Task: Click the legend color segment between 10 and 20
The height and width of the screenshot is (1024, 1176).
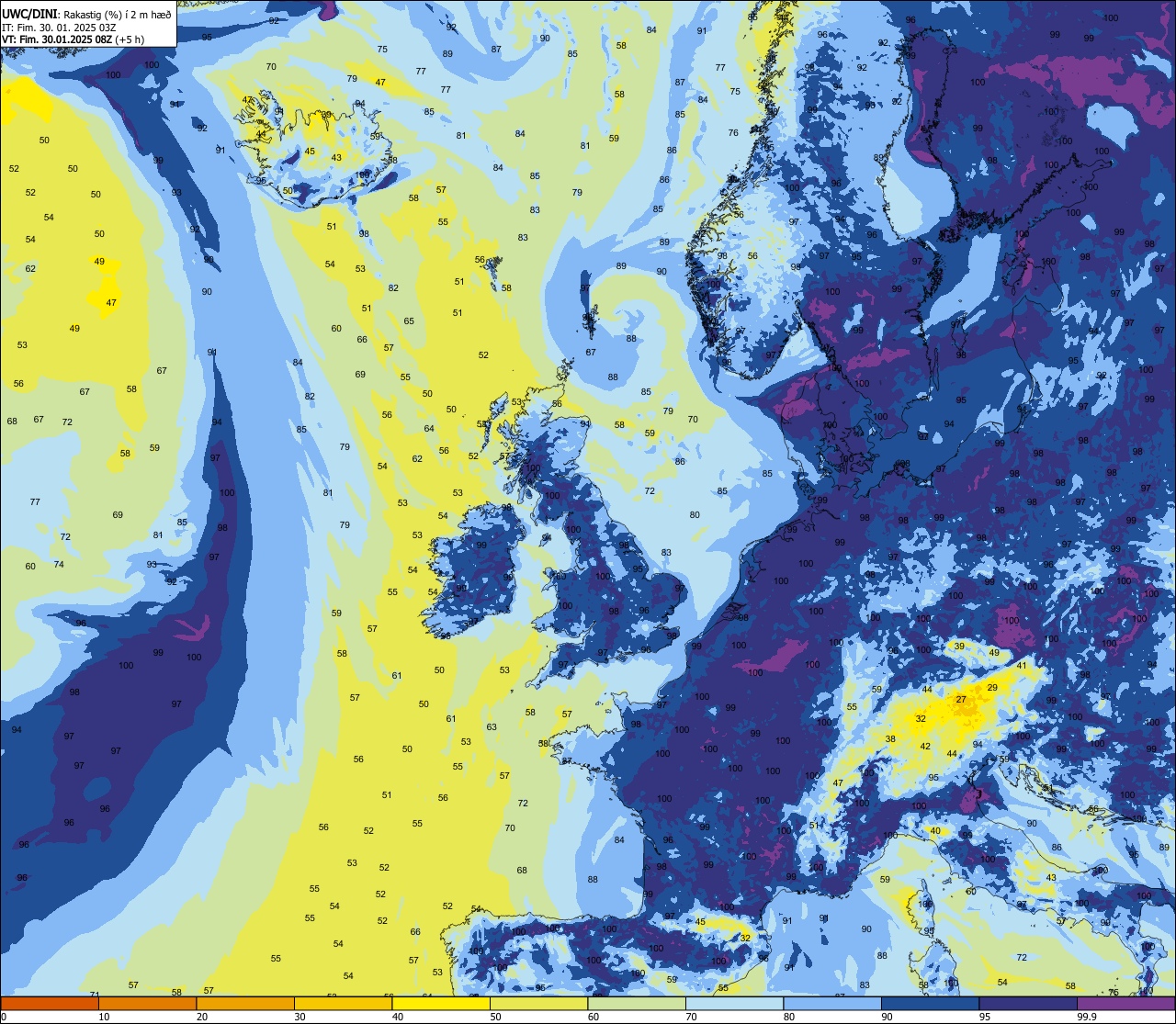Action: point(147,1003)
